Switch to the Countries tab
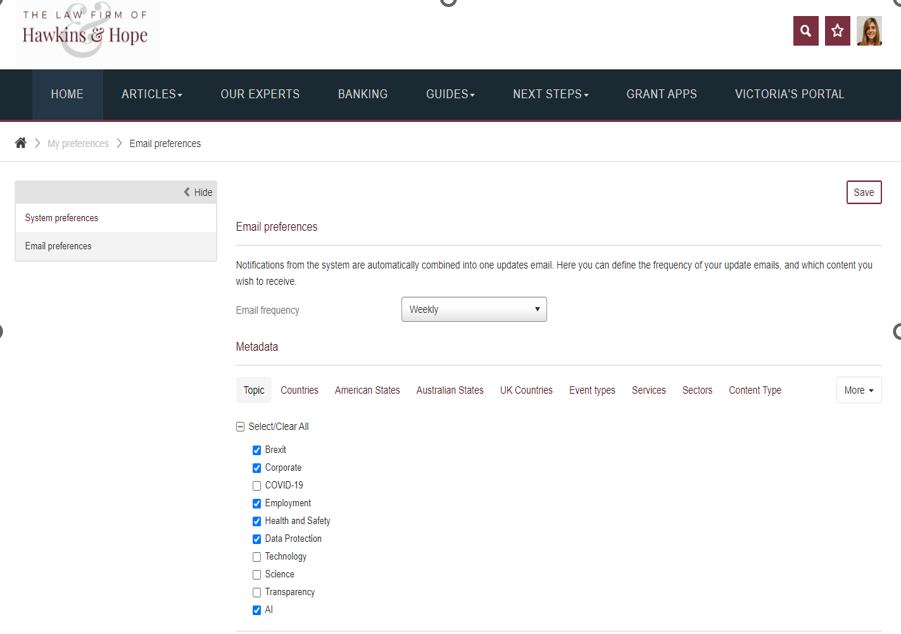Image resolution: width=901 pixels, height=634 pixels. click(x=299, y=390)
